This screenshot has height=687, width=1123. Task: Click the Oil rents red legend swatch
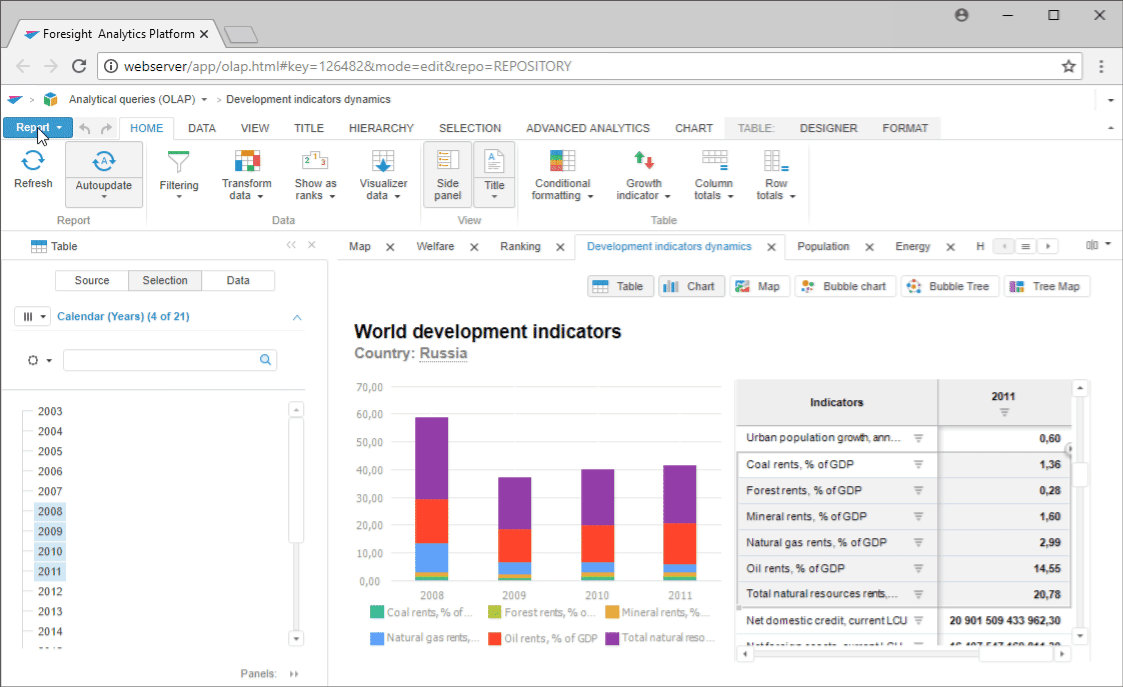pyautogui.click(x=494, y=638)
